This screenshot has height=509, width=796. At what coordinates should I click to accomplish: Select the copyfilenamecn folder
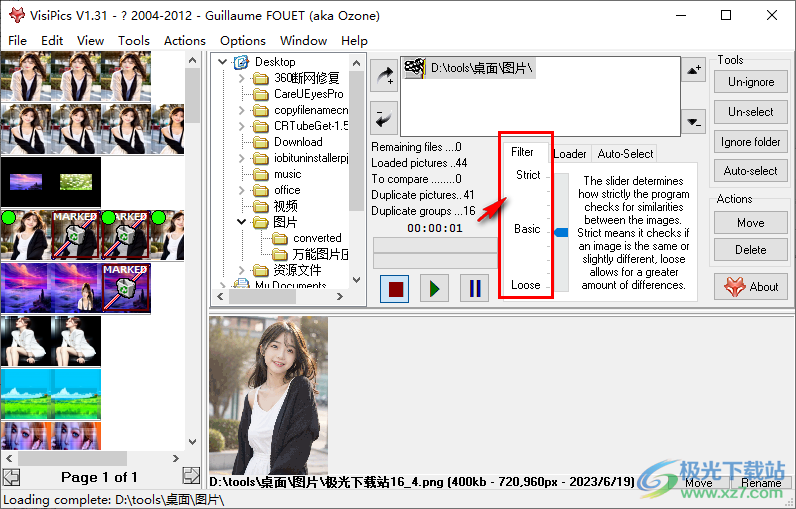[x=311, y=110]
